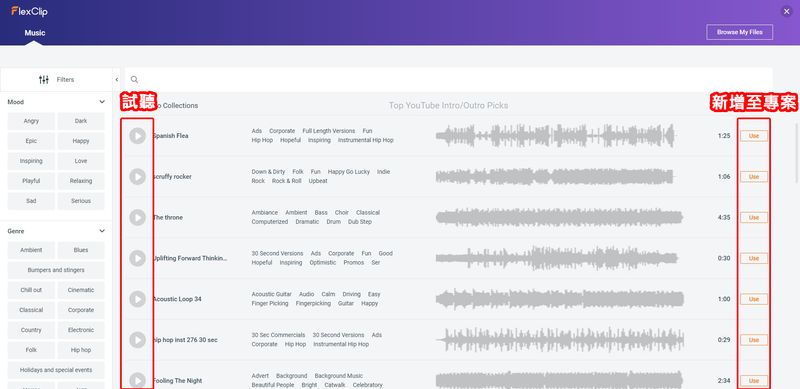
Task: Play preview of The throne track
Action: [137, 217]
